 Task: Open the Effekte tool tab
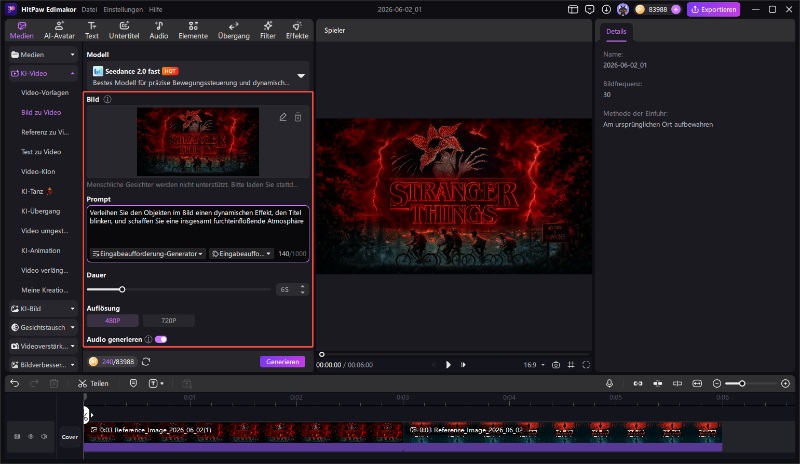(297, 31)
